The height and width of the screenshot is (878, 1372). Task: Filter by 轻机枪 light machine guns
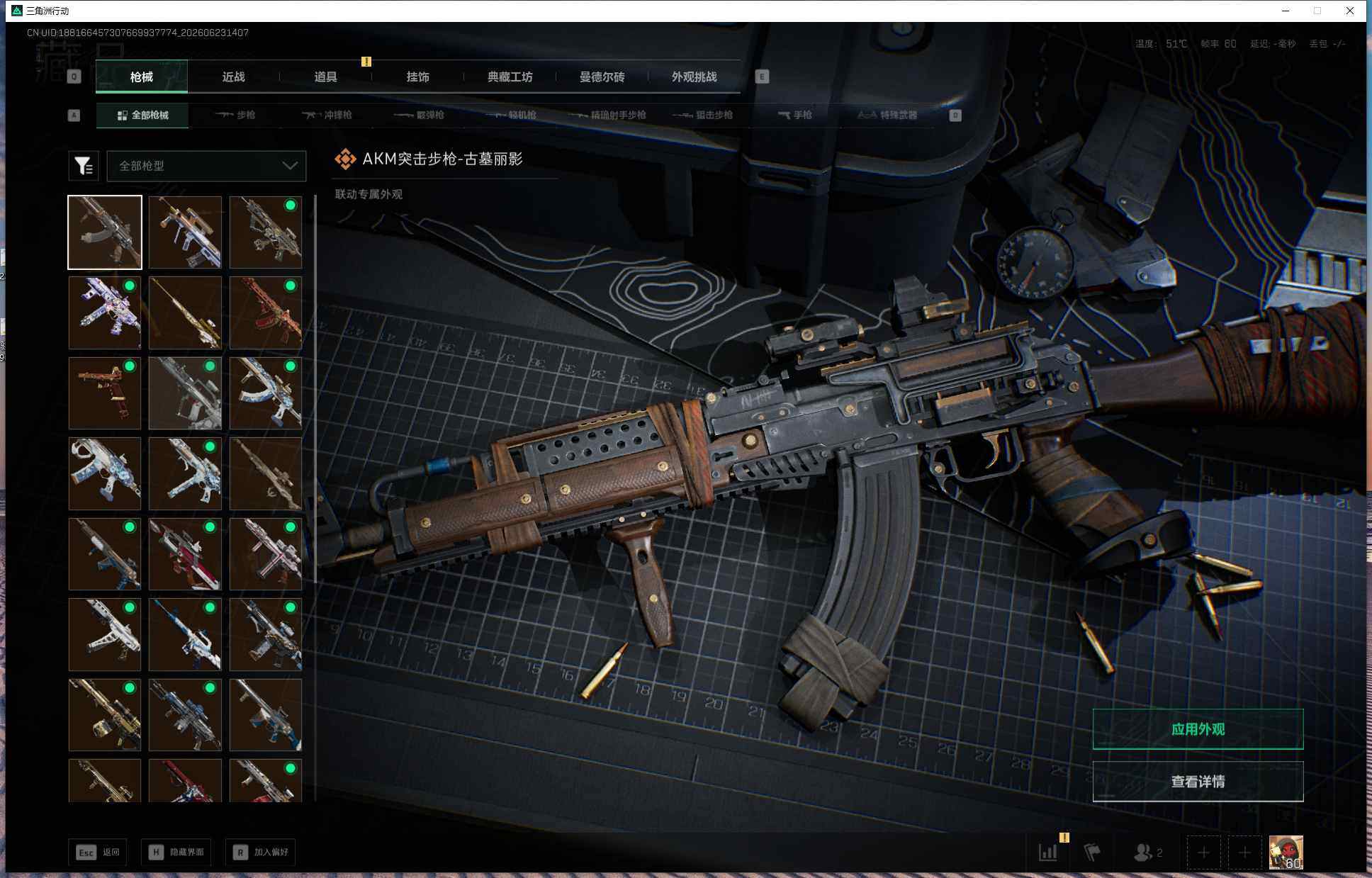tap(511, 115)
